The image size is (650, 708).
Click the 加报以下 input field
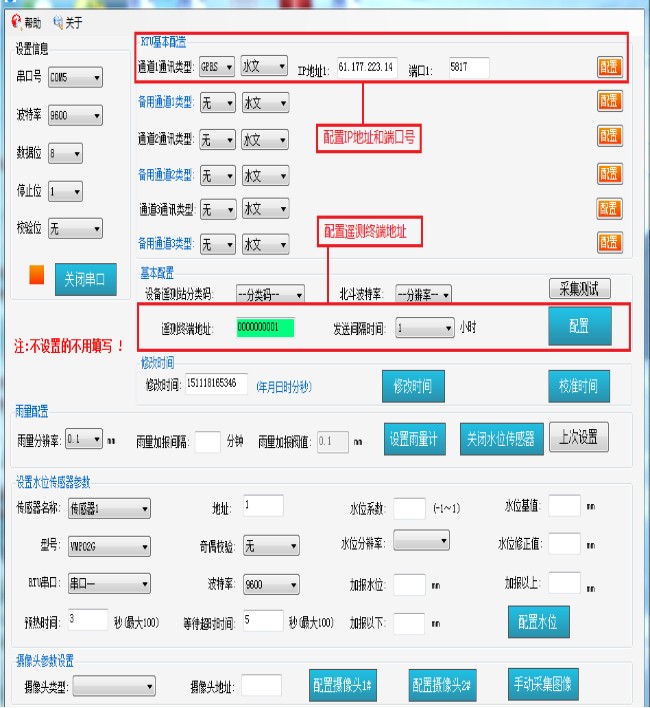coord(409,624)
